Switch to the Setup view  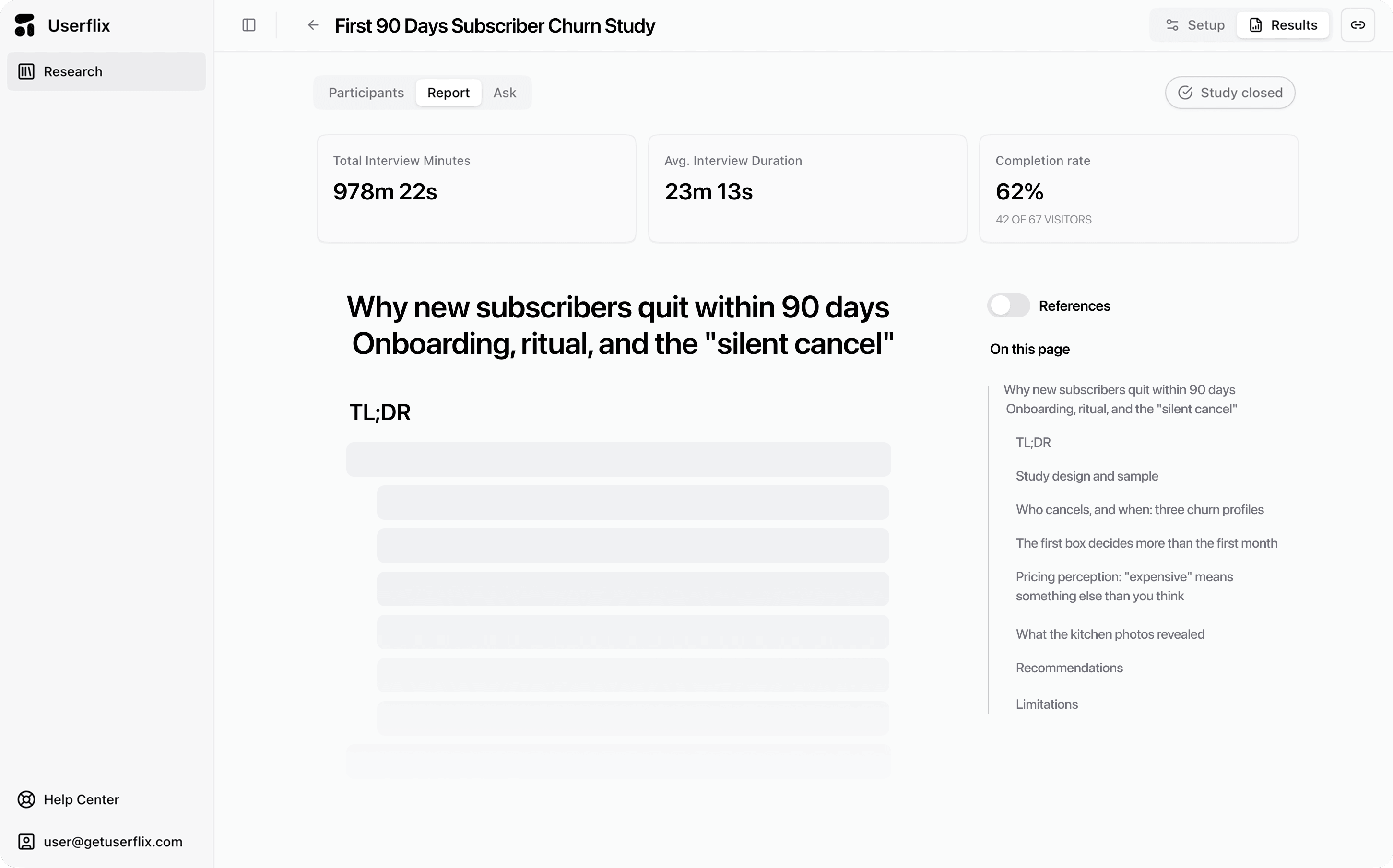coord(1195,25)
